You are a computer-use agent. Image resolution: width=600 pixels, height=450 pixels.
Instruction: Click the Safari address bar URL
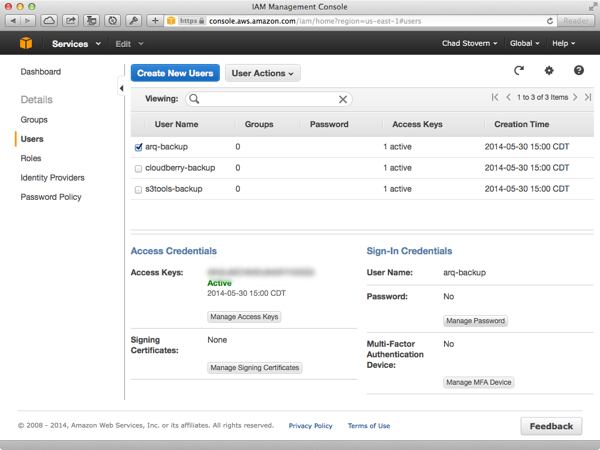coord(315,21)
